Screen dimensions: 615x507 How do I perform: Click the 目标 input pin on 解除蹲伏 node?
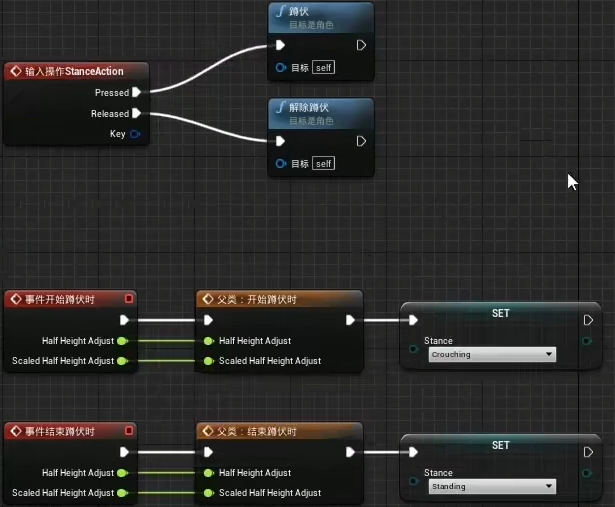[x=281, y=163]
